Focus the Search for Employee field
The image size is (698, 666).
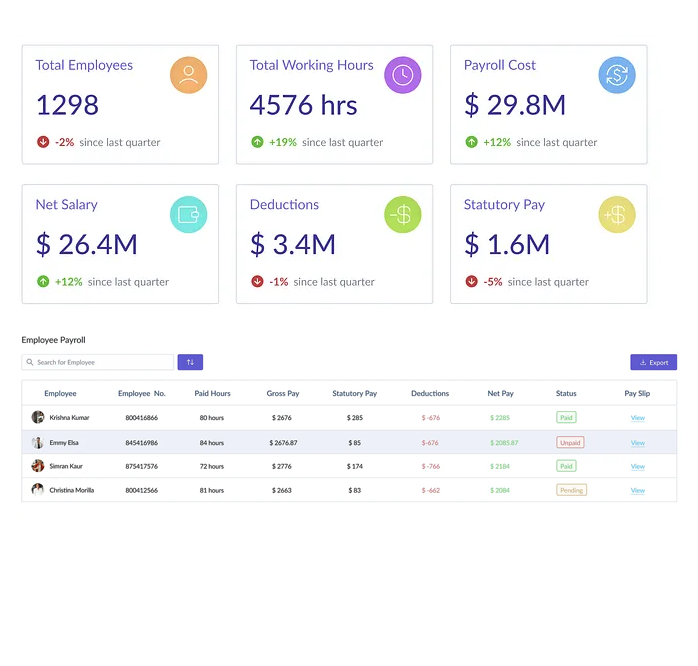pyautogui.click(x=100, y=362)
